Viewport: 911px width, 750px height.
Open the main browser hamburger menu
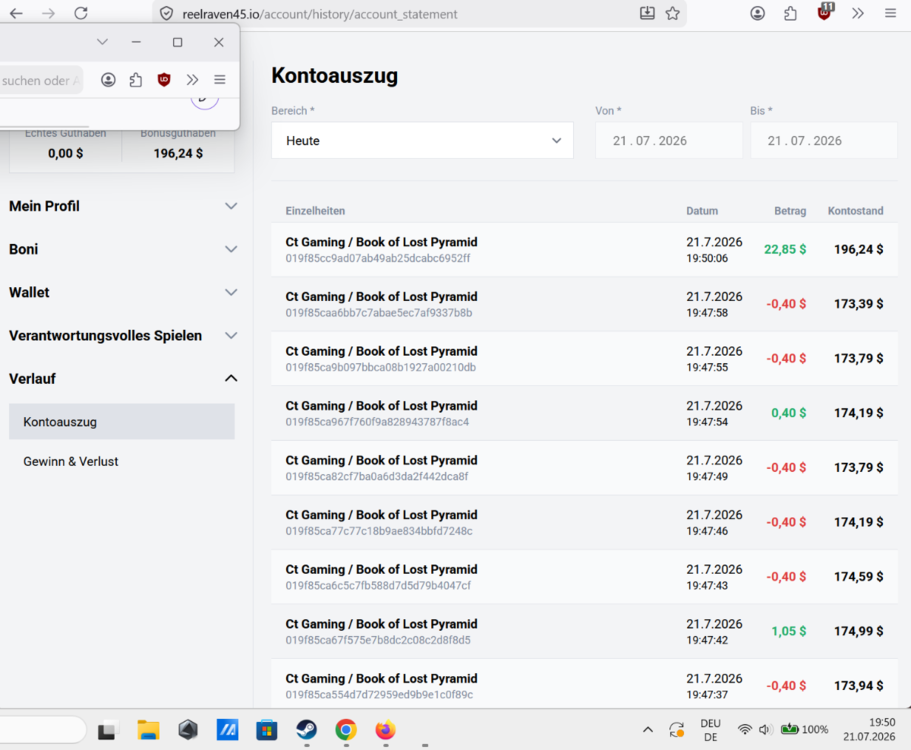click(x=890, y=13)
